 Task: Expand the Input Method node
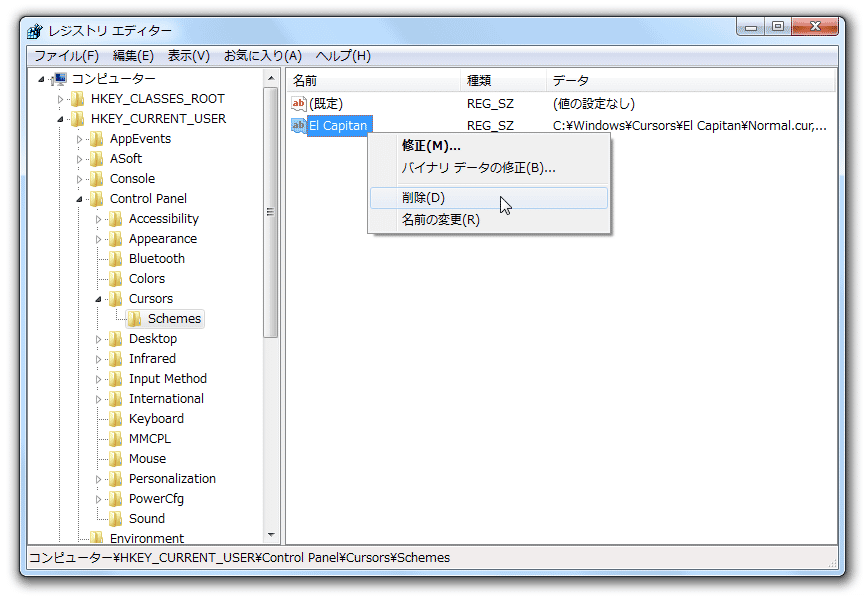98,379
